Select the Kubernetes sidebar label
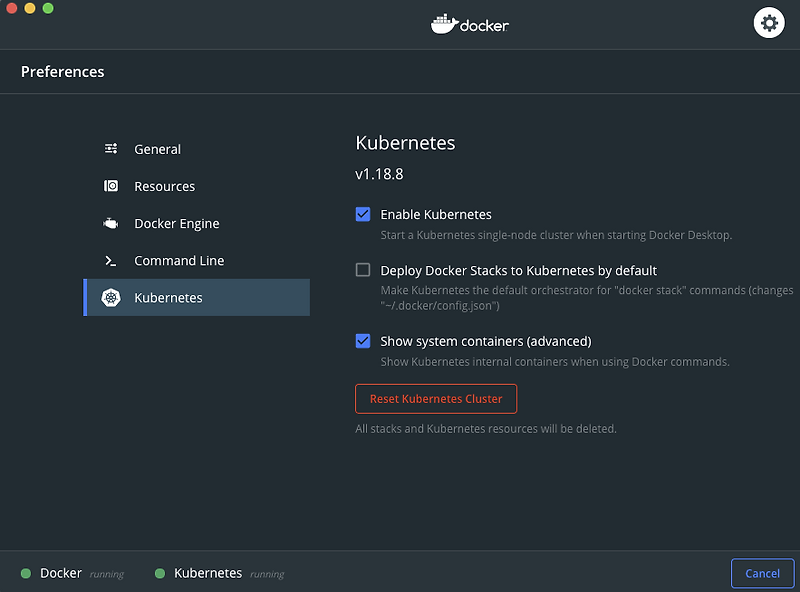The image size is (800, 592). [168, 298]
